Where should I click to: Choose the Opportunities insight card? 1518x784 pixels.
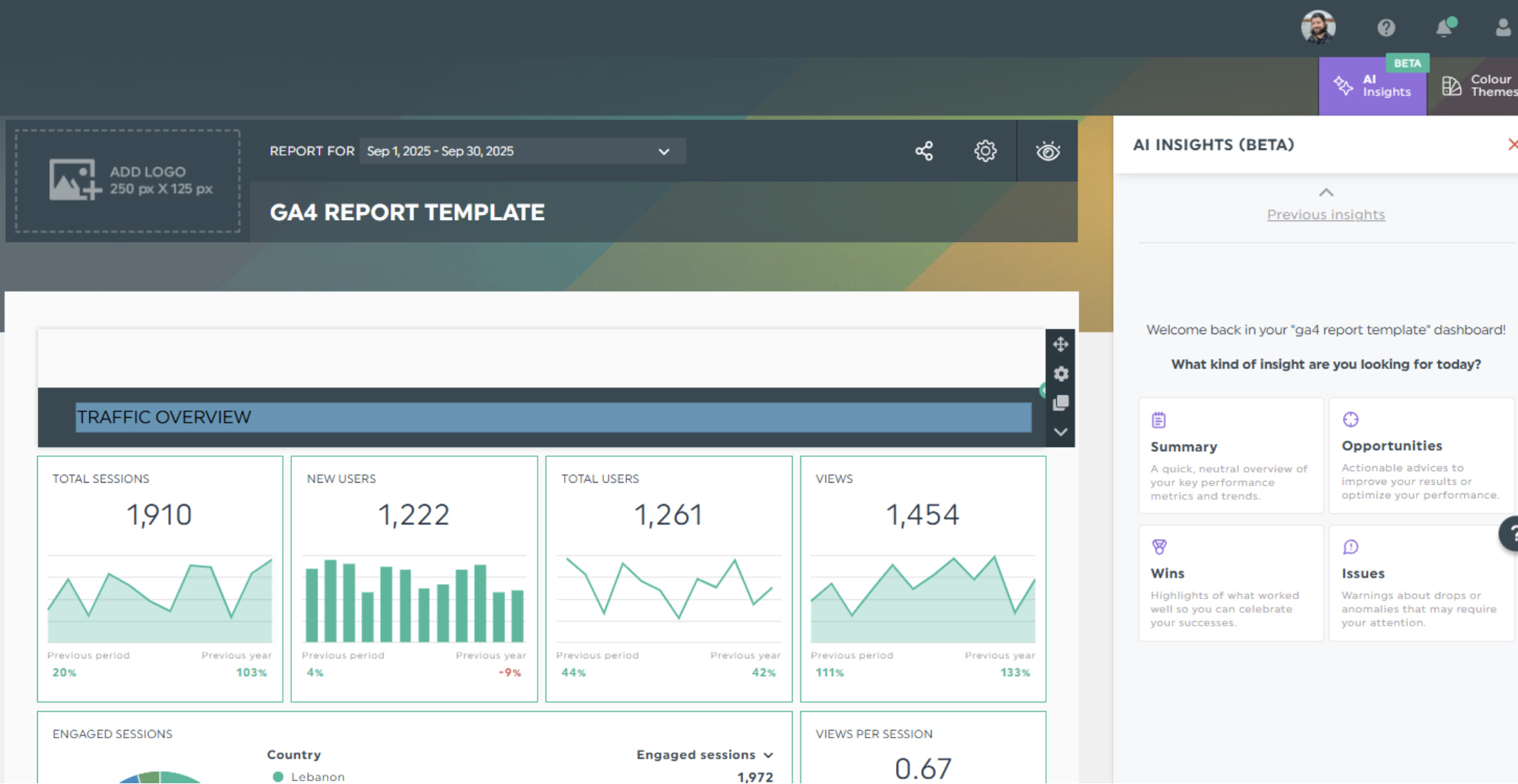click(x=1420, y=456)
